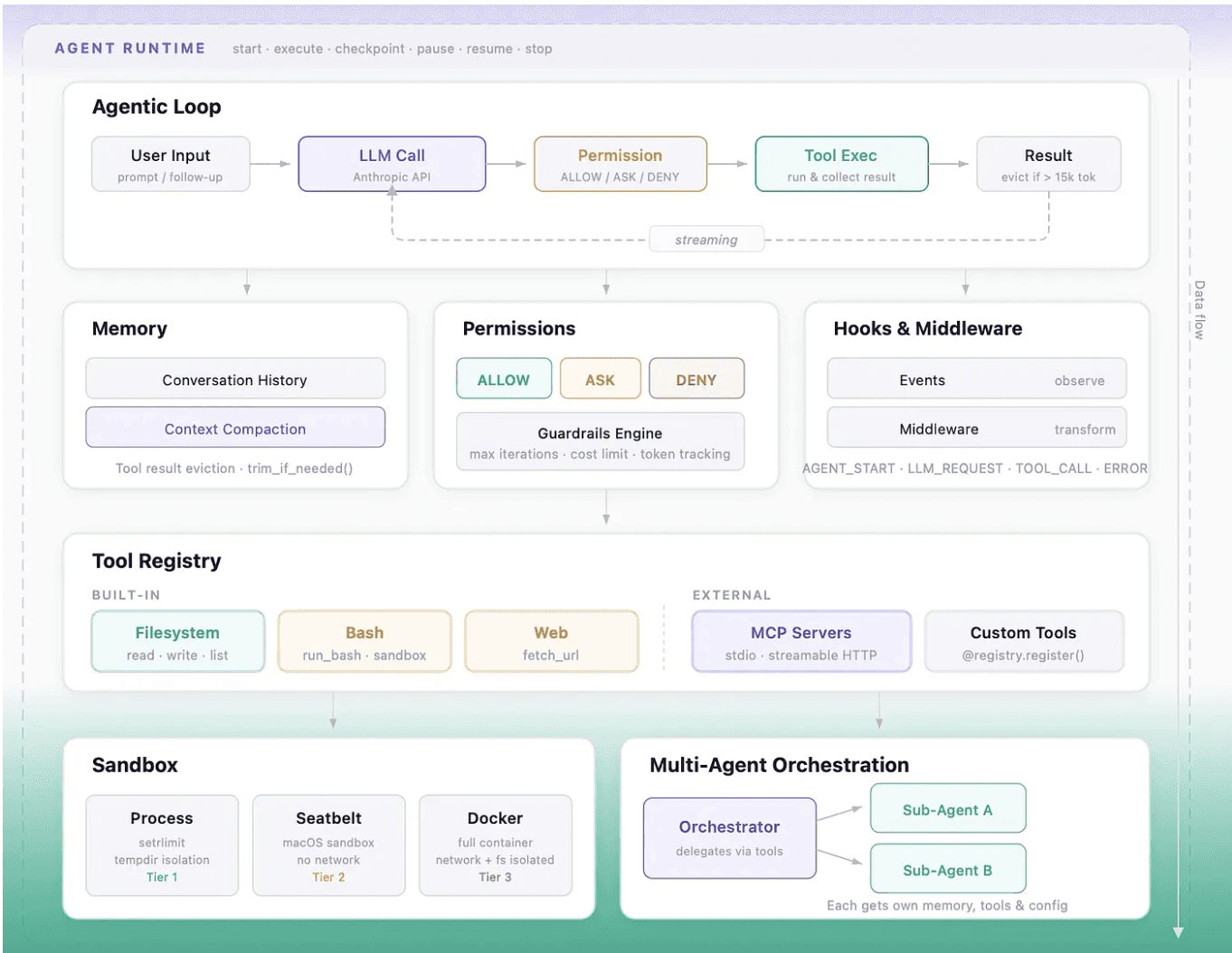This screenshot has width=1232, height=953.
Task: Click the ALLOW permission chip
Action: coord(504,379)
